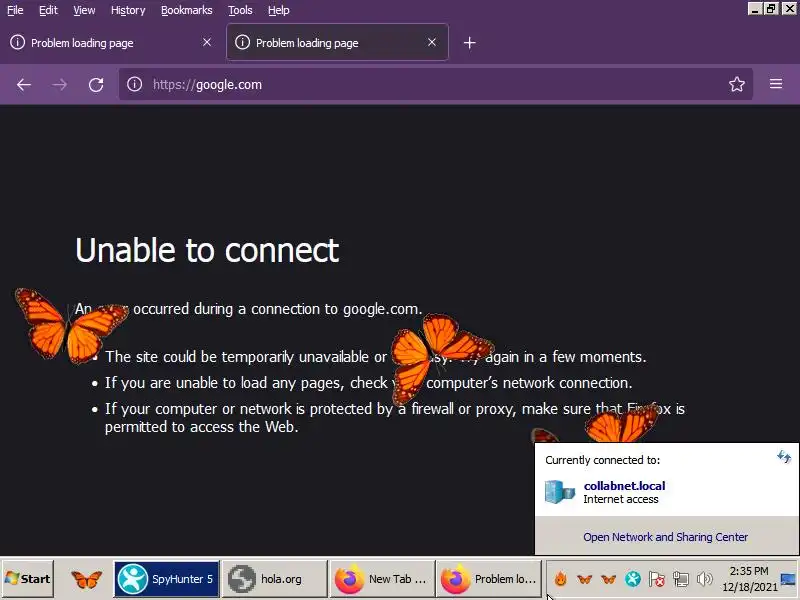800x600 pixels.
Task: Reload the current page
Action: point(96,85)
